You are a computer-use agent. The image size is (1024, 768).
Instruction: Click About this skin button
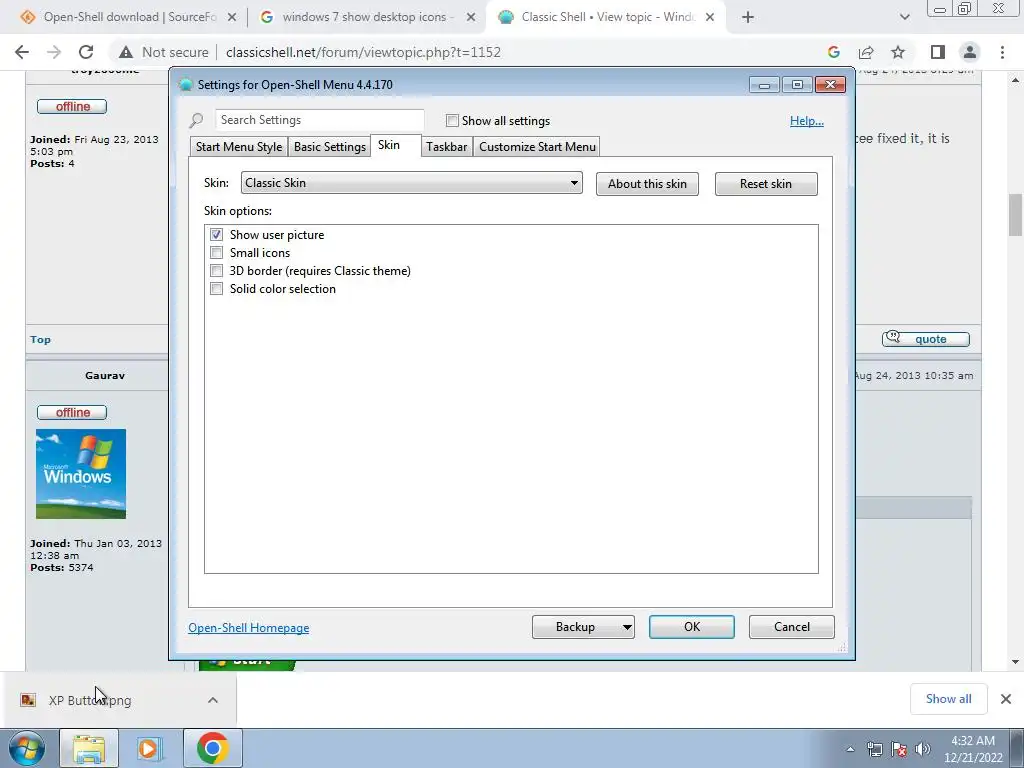tap(647, 184)
